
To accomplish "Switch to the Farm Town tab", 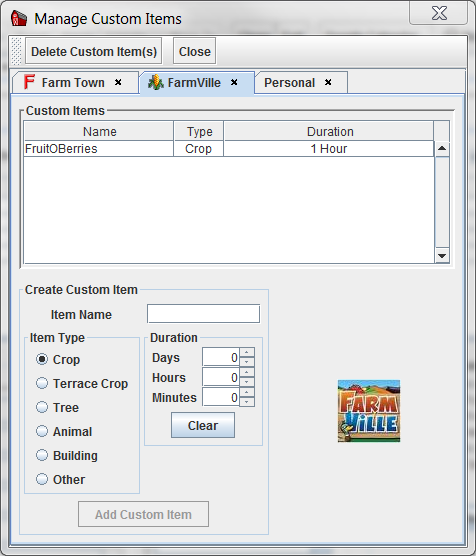I will [x=74, y=83].
